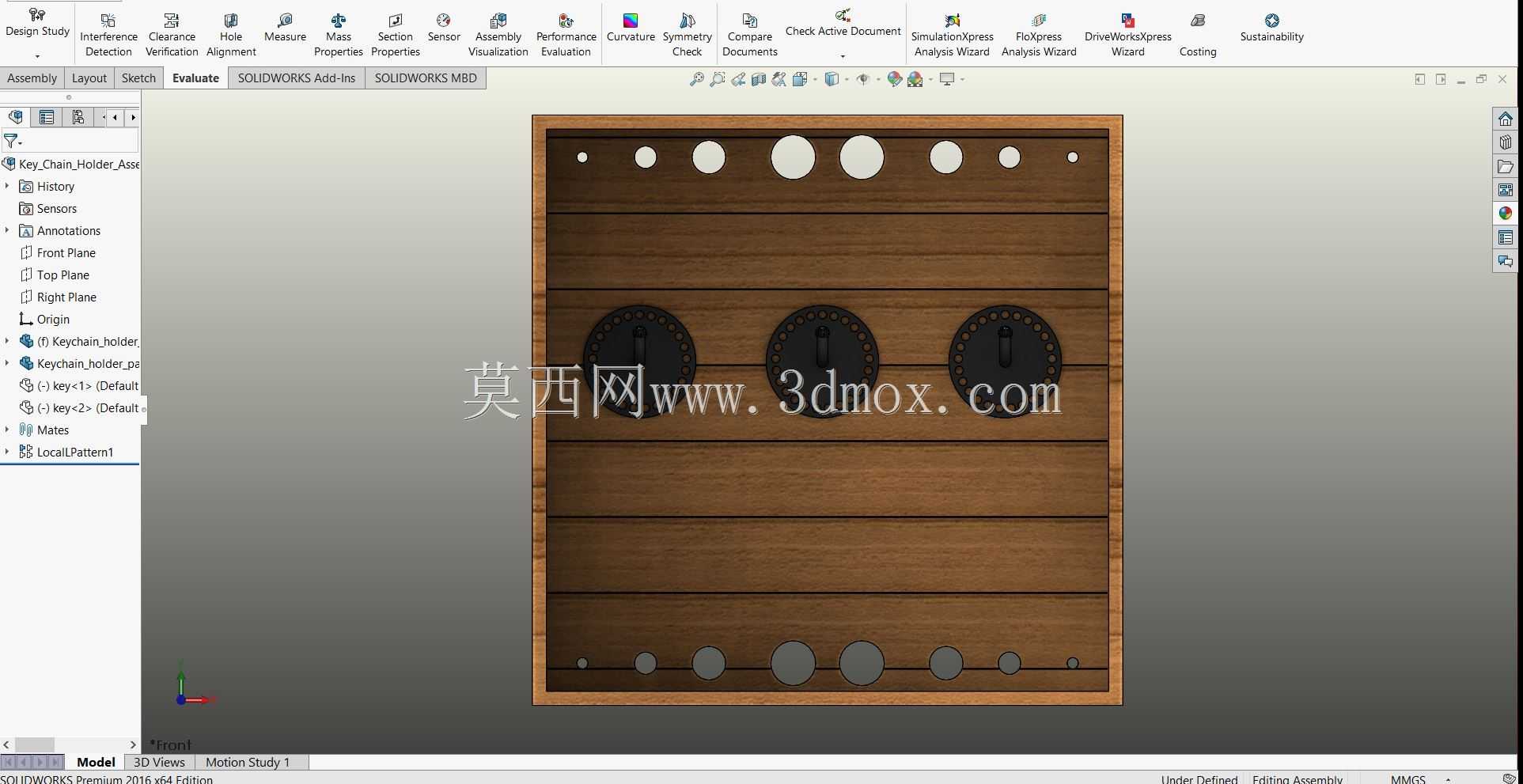Open Compare Documents

pos(750,36)
